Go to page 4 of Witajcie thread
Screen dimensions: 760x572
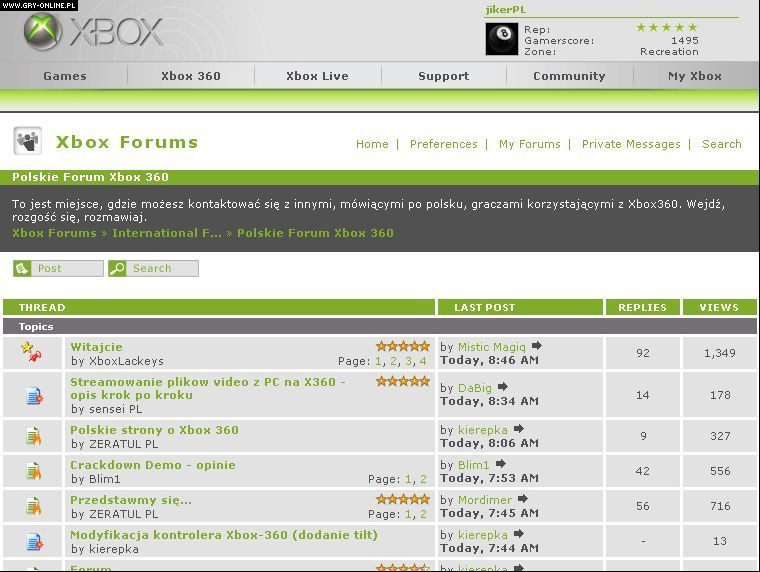[423, 361]
